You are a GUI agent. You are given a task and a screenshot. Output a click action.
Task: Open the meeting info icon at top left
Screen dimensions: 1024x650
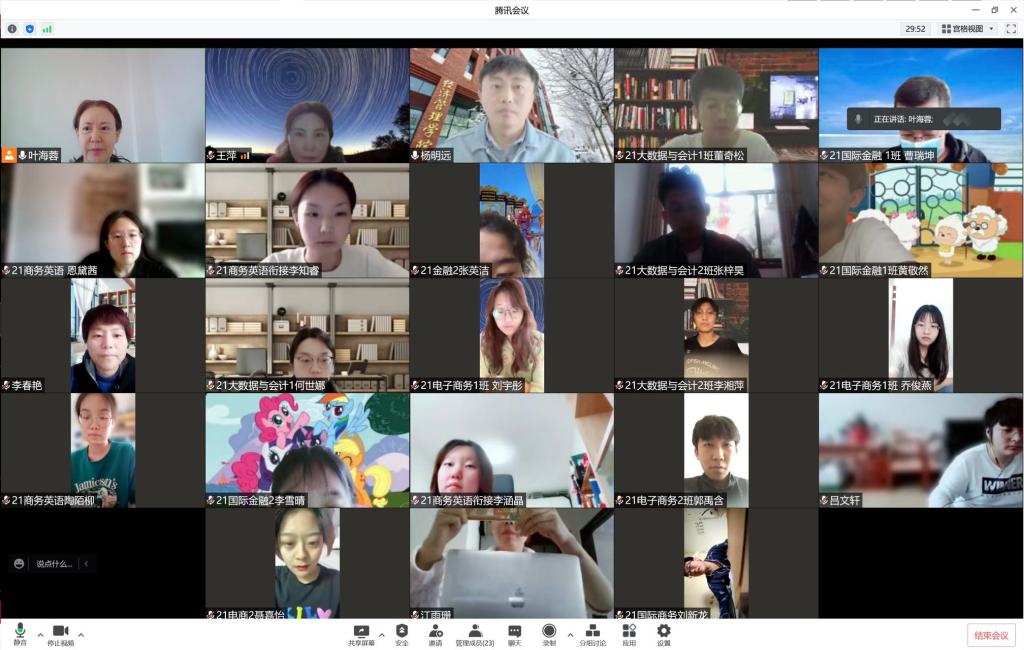click(x=12, y=29)
